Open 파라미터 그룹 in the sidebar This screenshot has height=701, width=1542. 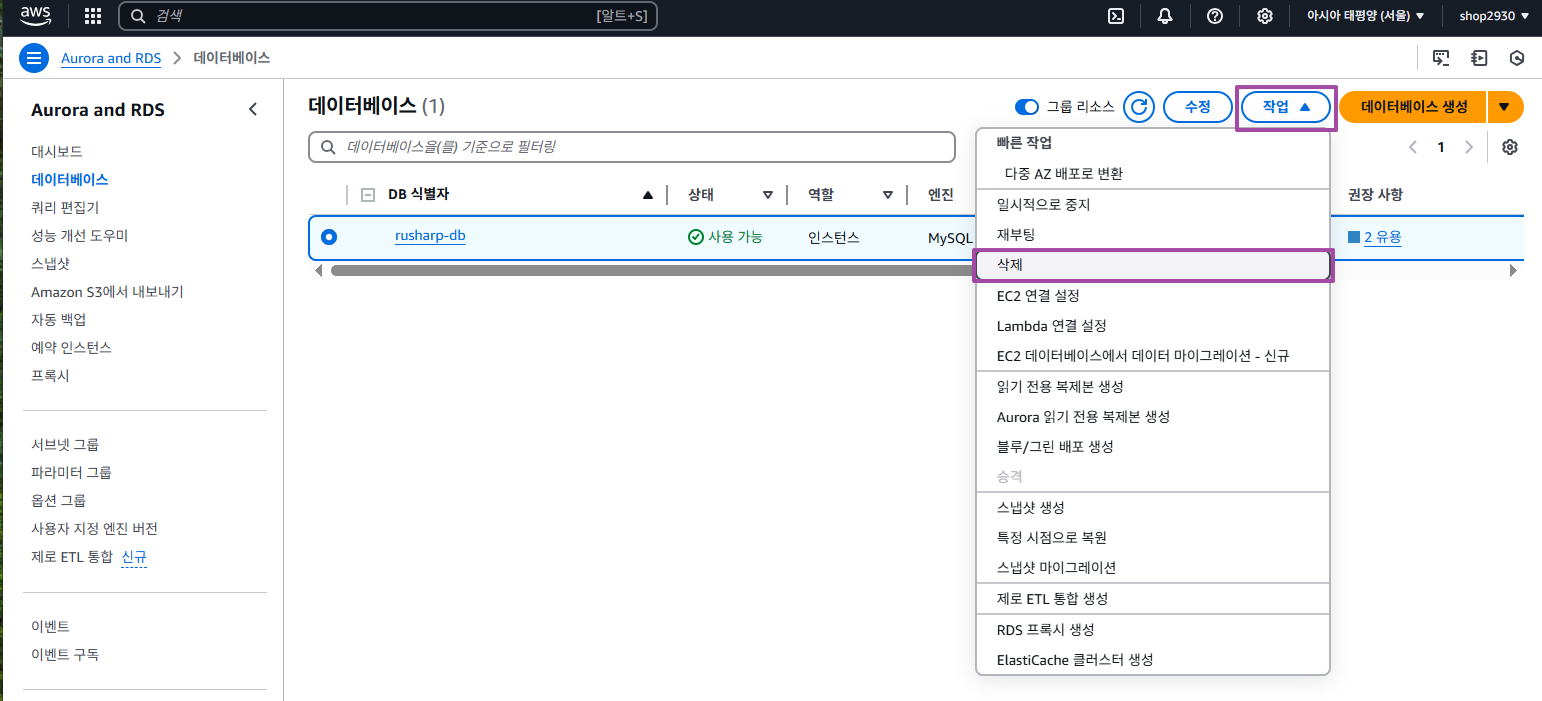click(x=71, y=472)
